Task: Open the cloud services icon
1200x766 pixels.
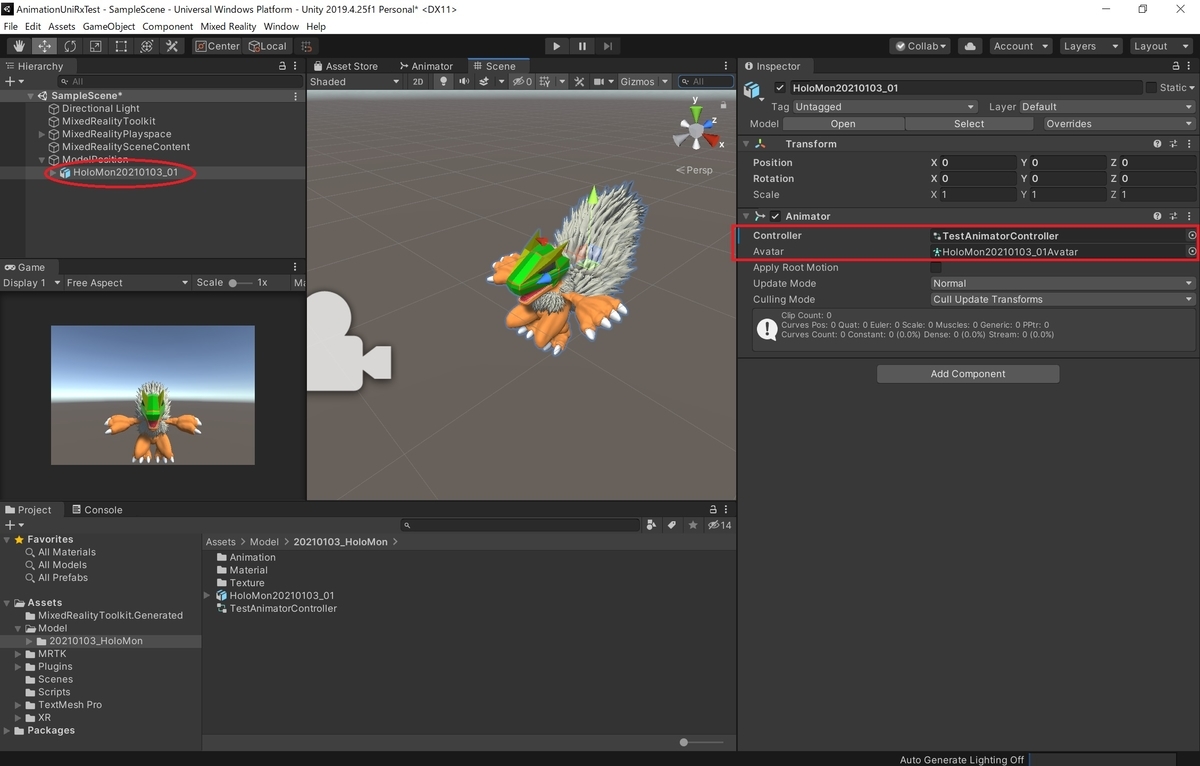Action: click(969, 46)
